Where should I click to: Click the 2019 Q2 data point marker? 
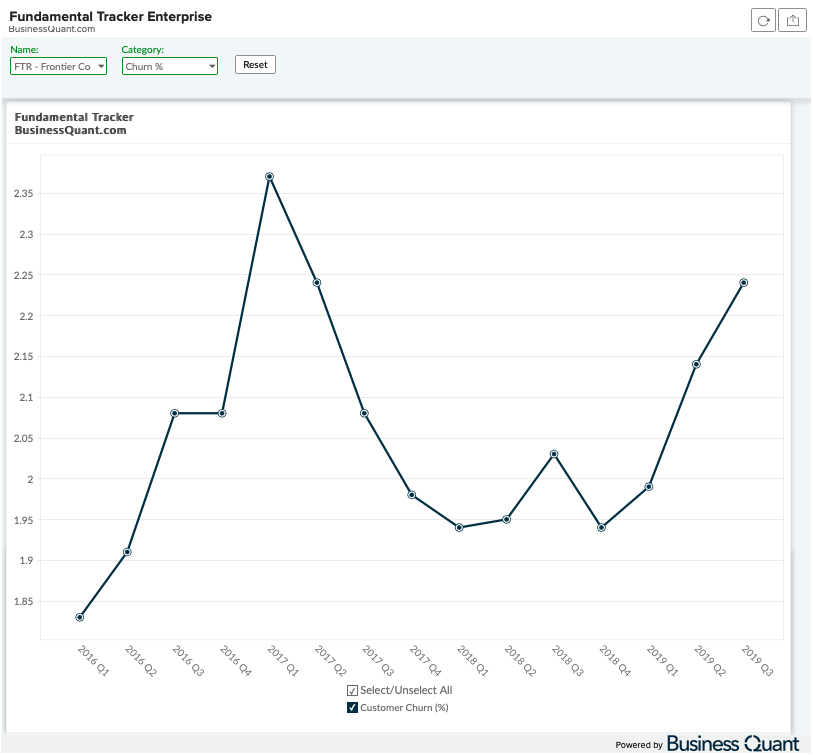point(696,365)
